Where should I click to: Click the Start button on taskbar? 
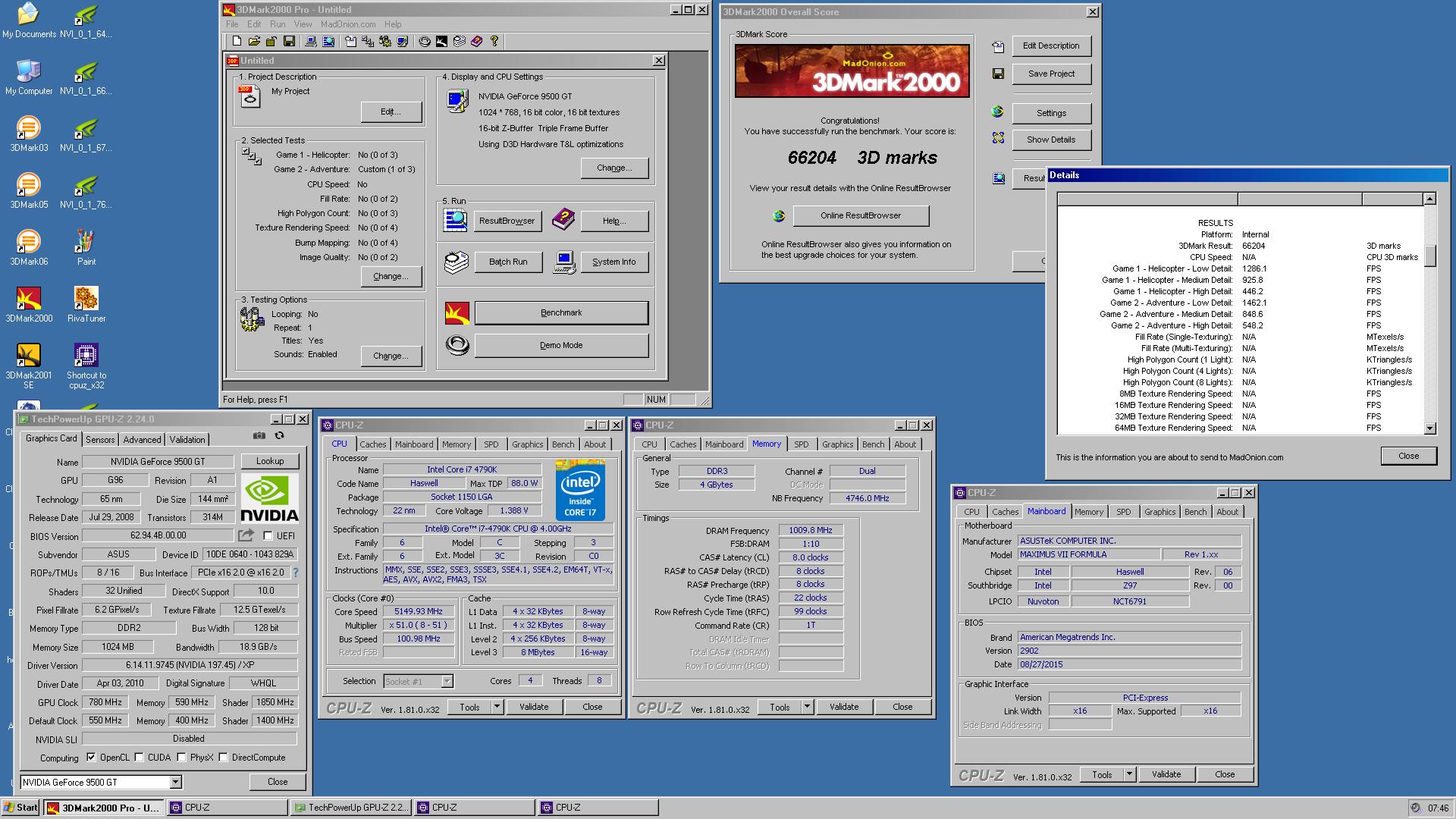21,808
